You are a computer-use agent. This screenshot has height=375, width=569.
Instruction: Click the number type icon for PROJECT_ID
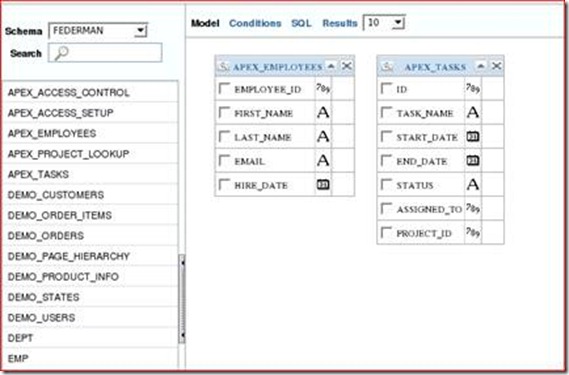point(473,232)
